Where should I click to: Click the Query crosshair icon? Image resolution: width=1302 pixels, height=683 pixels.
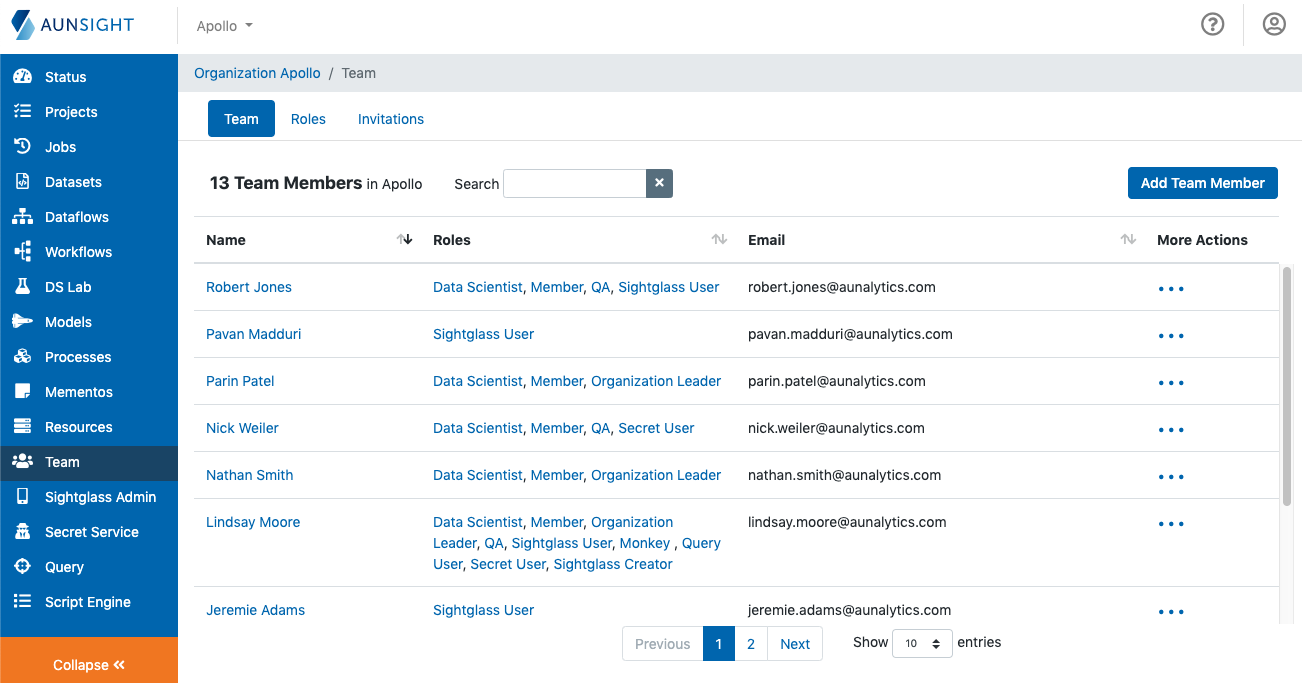tap(22, 567)
